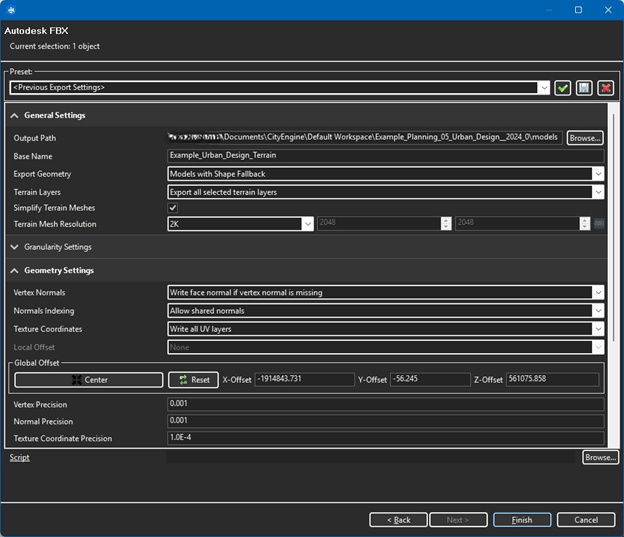
Task: Click the settings panel vertical scrollbar
Action: pyautogui.click(x=613, y=227)
